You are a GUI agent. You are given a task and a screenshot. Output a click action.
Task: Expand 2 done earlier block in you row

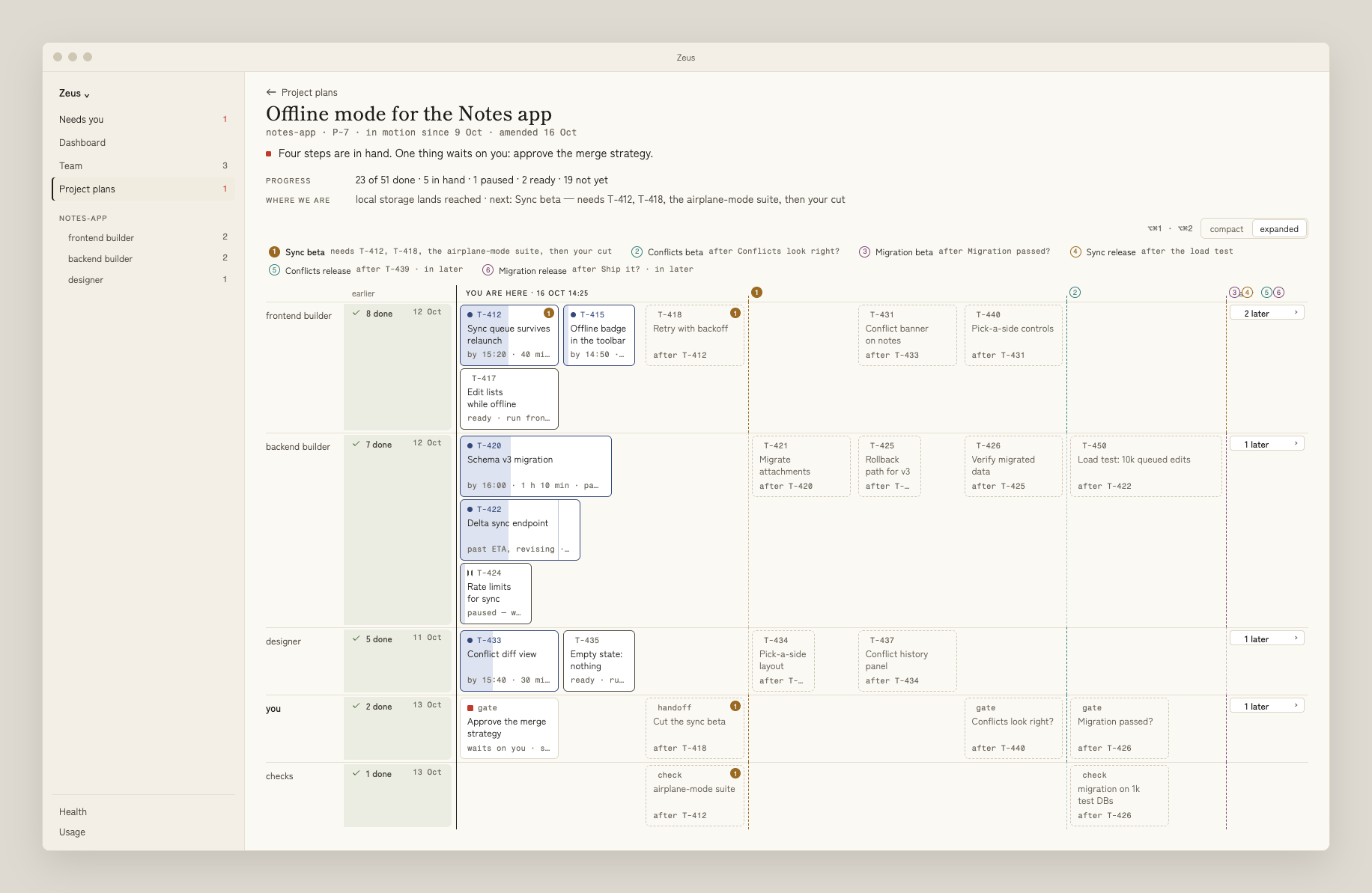tap(398, 728)
